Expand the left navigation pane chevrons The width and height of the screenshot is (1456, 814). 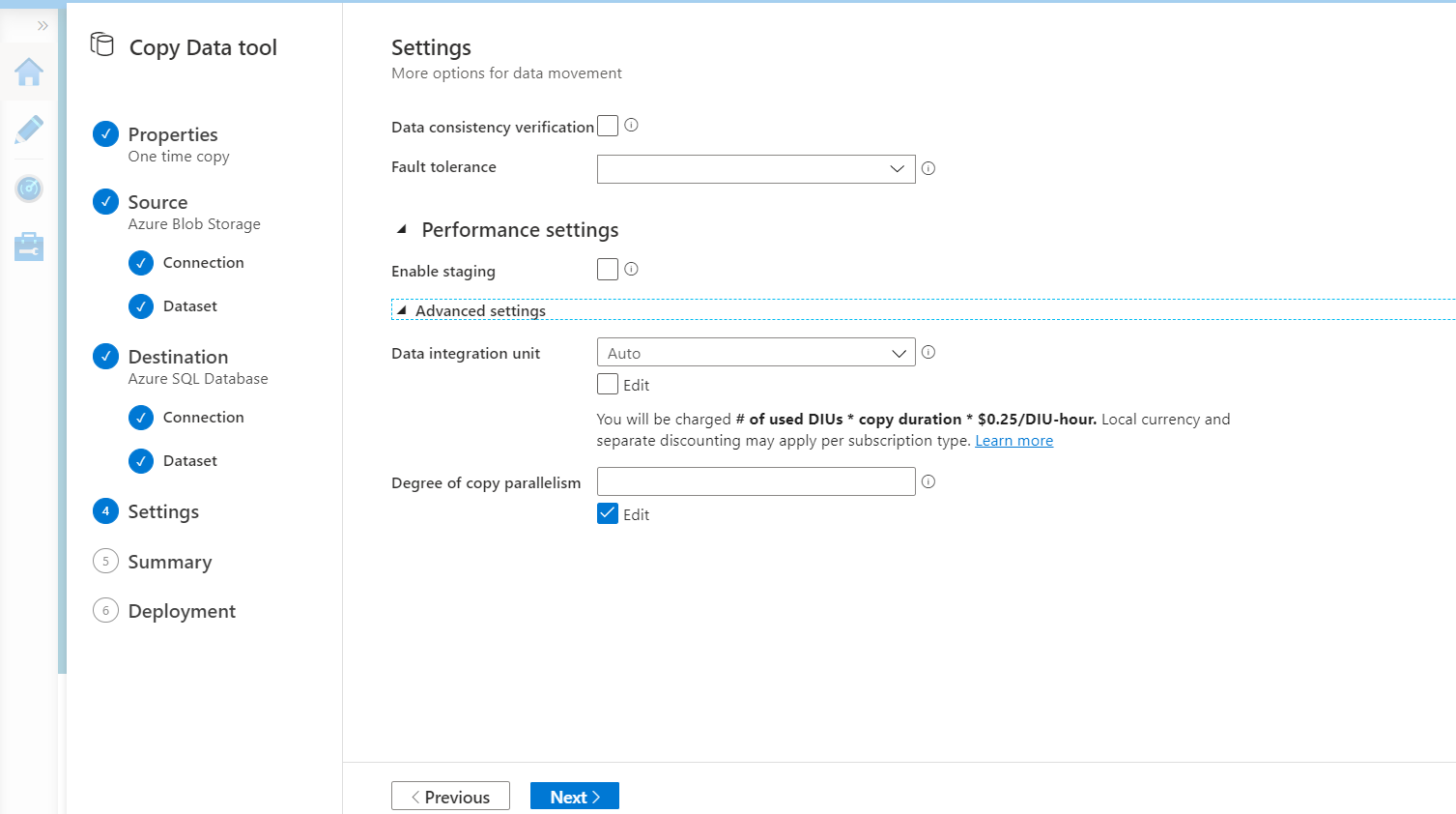click(x=43, y=26)
